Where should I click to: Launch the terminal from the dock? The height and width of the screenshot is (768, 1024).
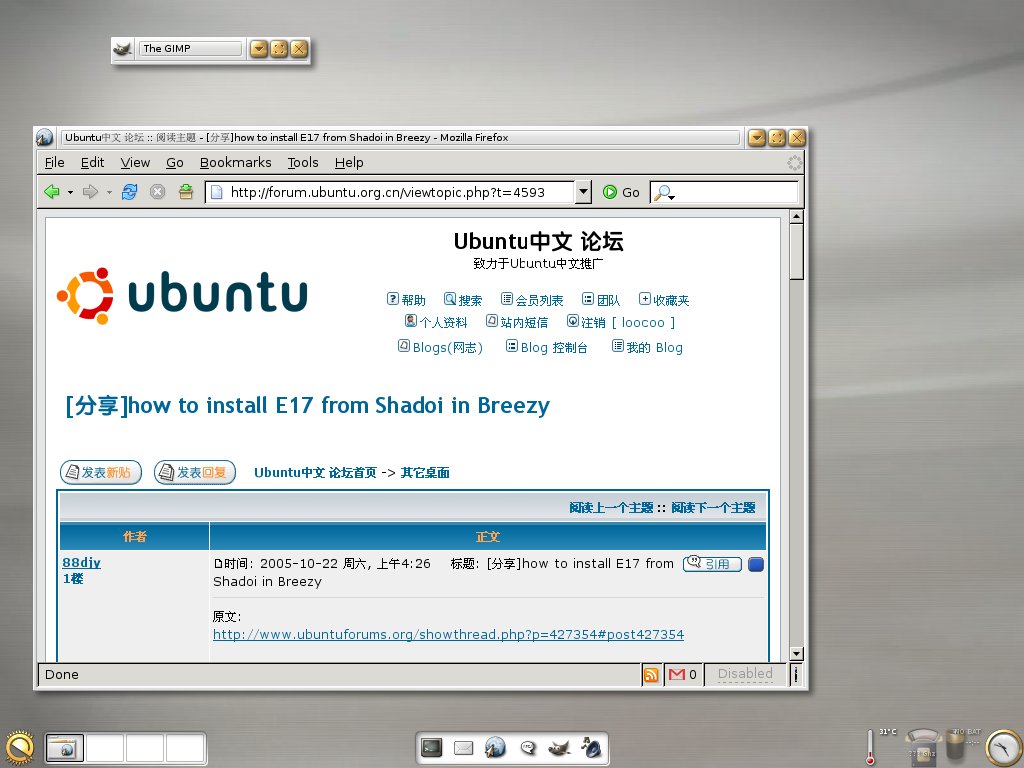tap(432, 747)
